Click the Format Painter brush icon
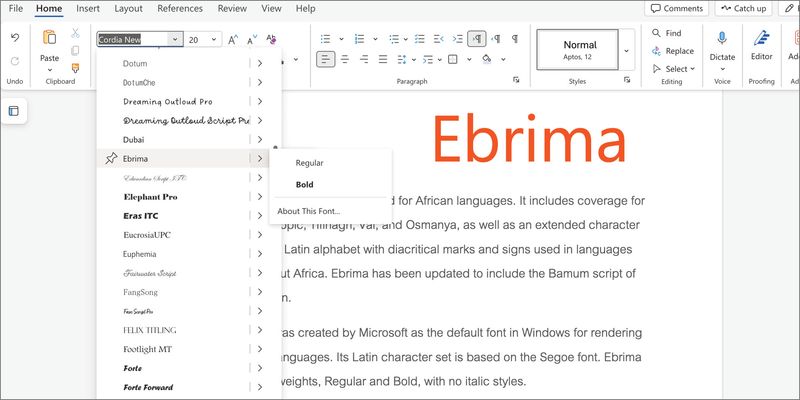This screenshot has height=400, width=800. point(75,67)
